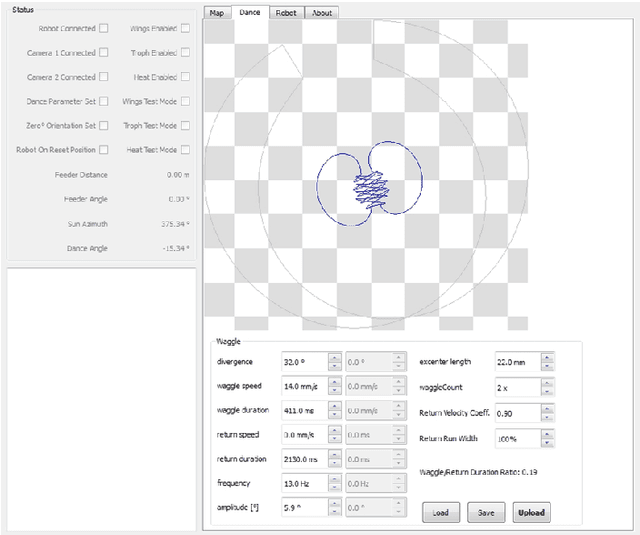Click the frequency value input field
The width and height of the screenshot is (640, 535).
click(304, 483)
